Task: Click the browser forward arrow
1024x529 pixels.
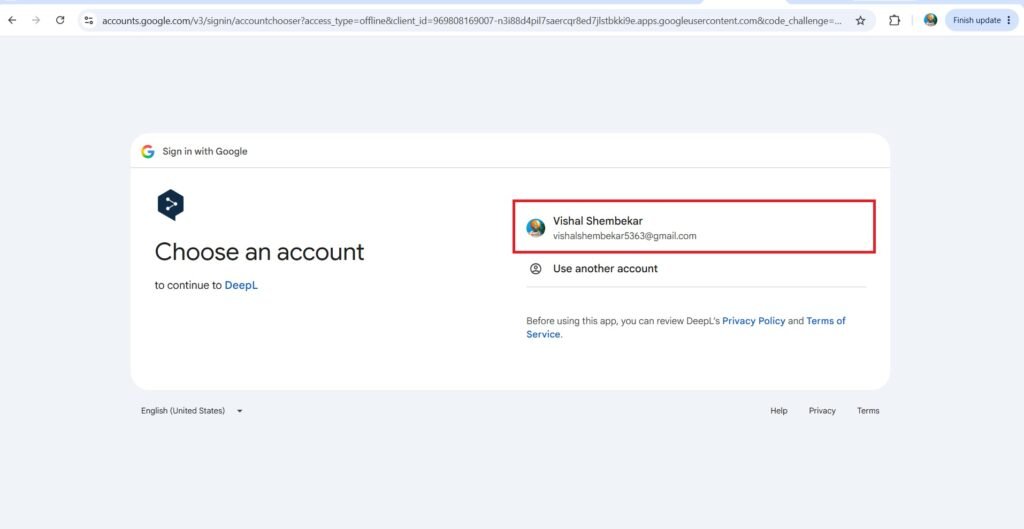Action: point(36,20)
